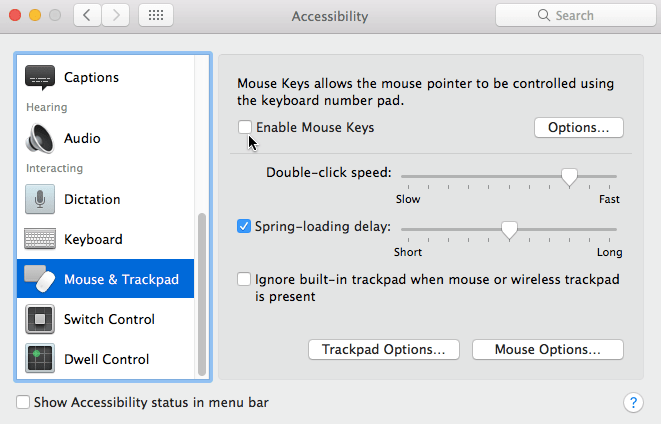The width and height of the screenshot is (661, 424).
Task: Click the Show All grid icon
Action: pos(156,16)
